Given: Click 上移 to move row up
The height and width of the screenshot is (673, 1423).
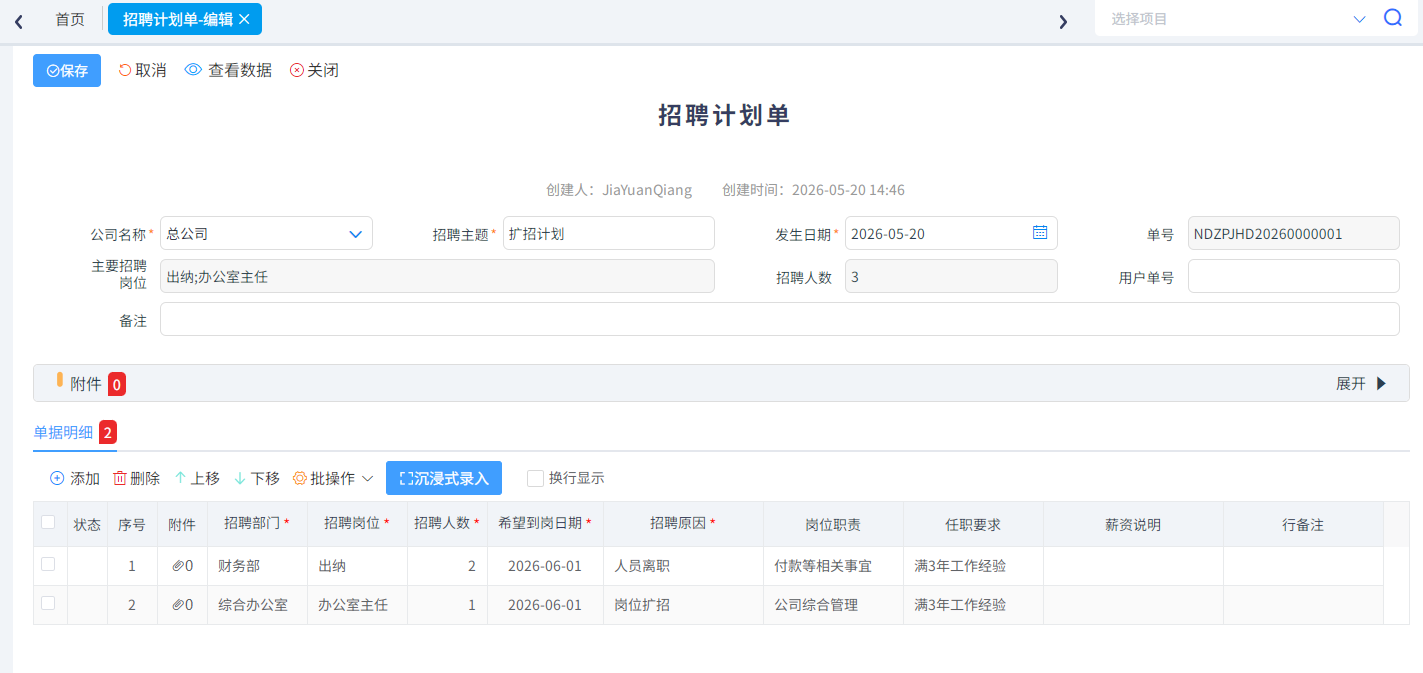Looking at the screenshot, I should pos(197,478).
